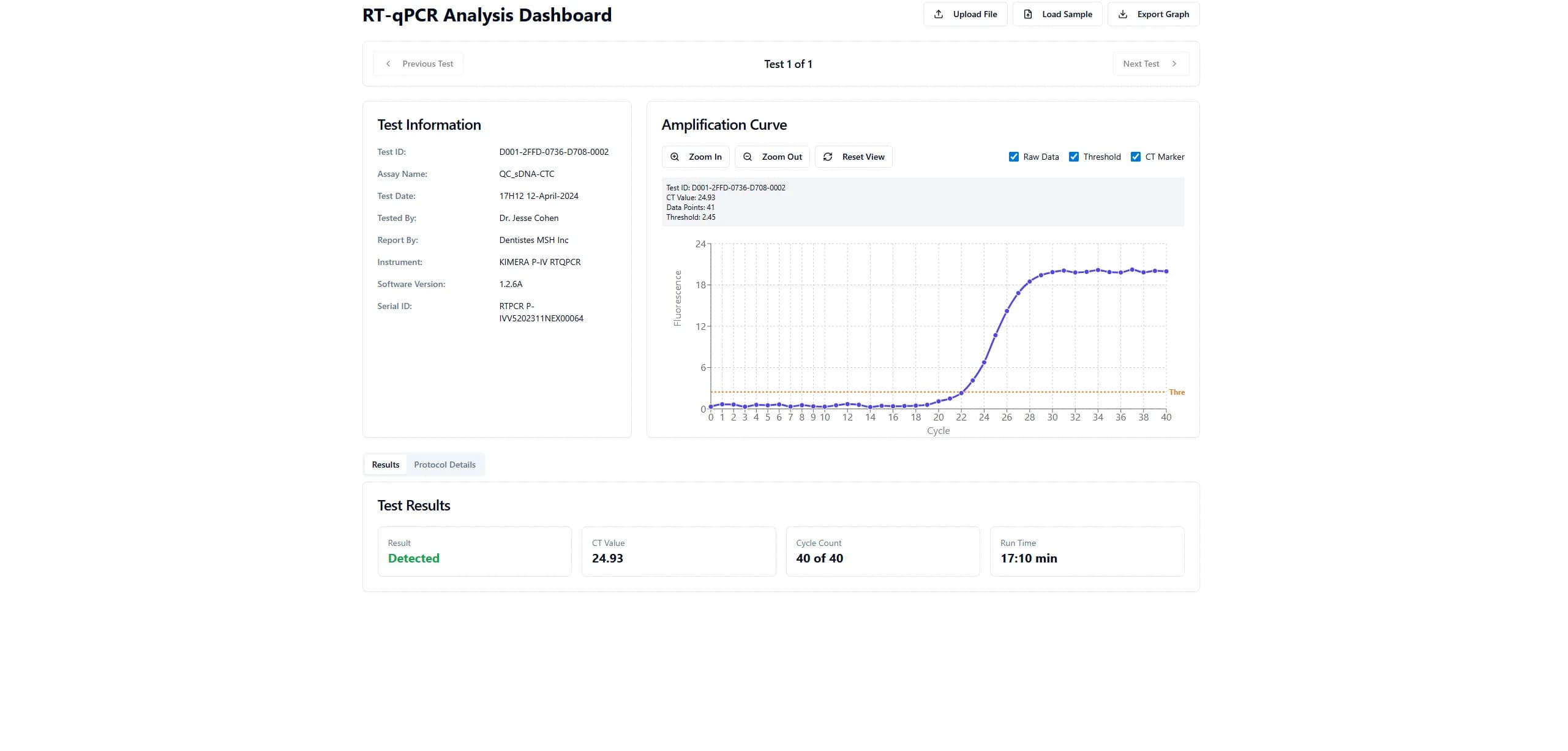
Task: Click the Test 1 of 1 indicator
Action: 788,64
